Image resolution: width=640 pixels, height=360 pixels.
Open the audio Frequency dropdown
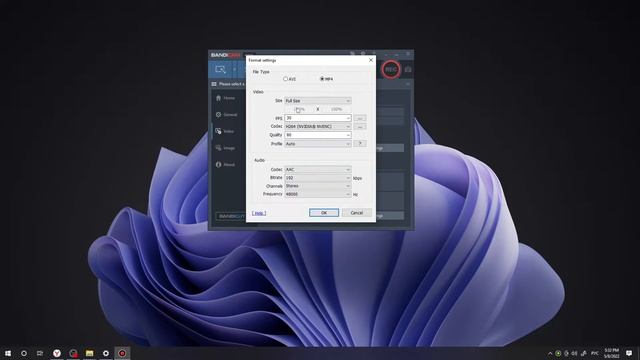click(318, 194)
